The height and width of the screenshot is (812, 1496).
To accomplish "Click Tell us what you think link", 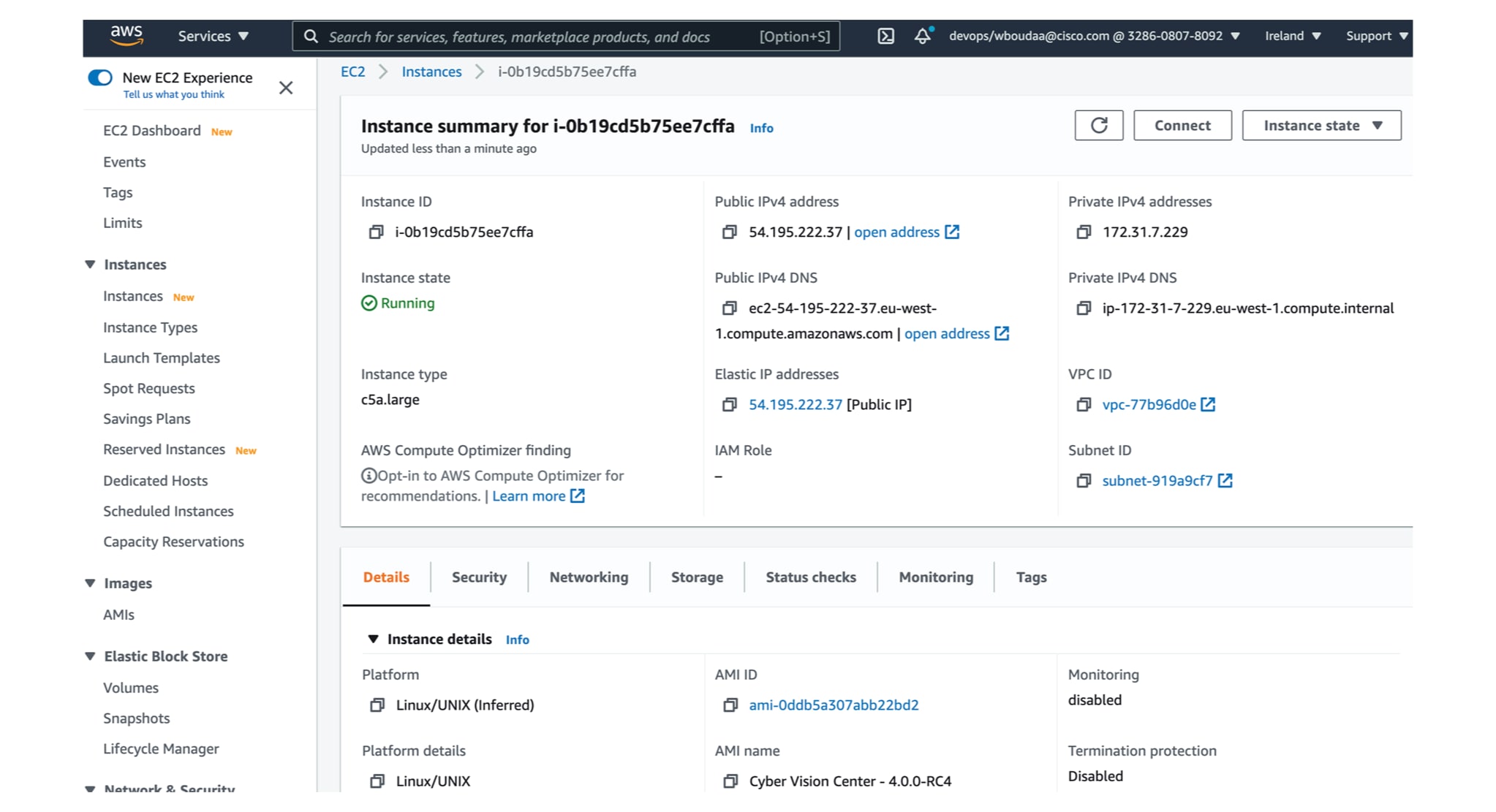I will 174,94.
